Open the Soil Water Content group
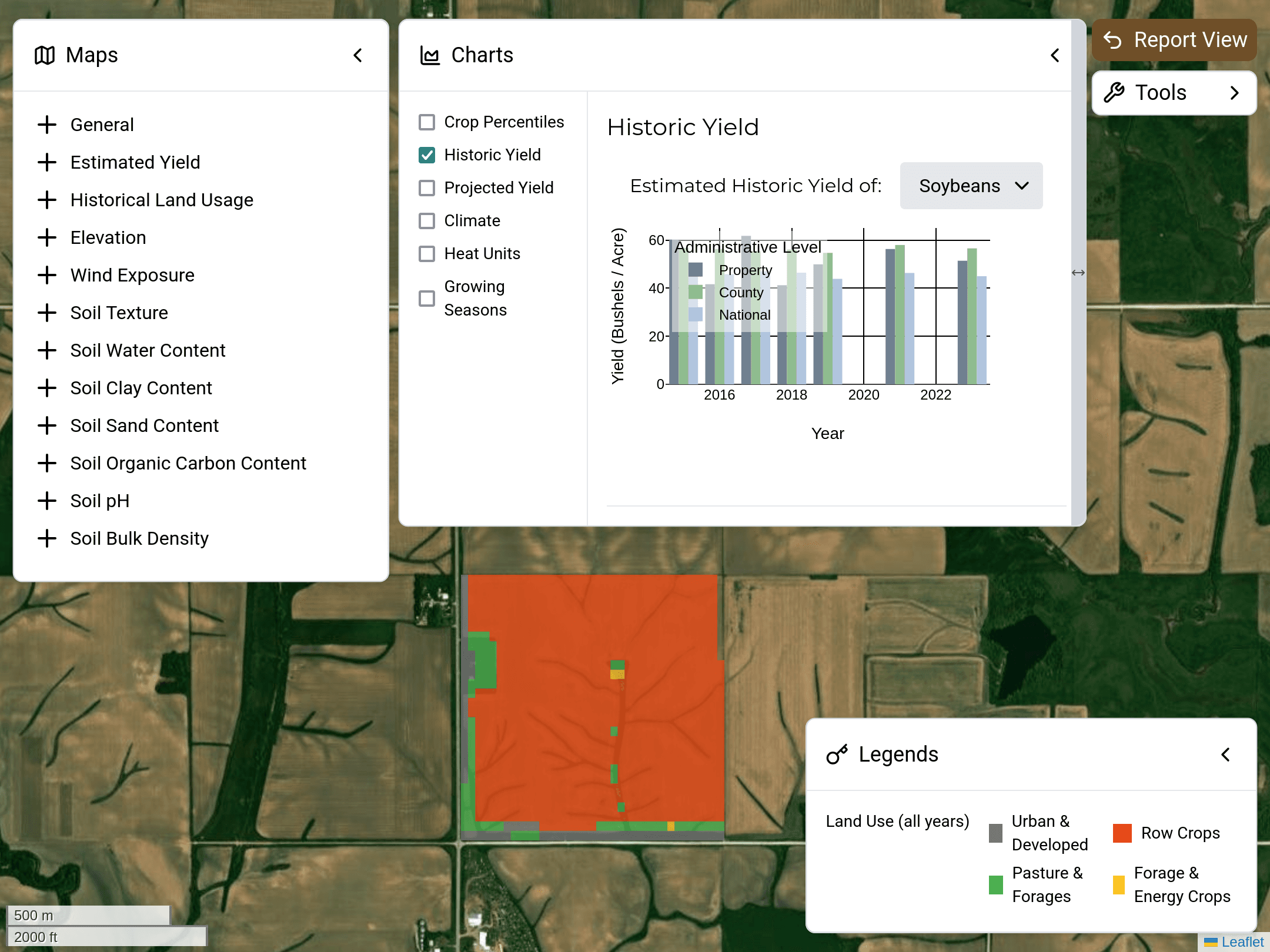This screenshot has height=952, width=1270. pos(148,350)
